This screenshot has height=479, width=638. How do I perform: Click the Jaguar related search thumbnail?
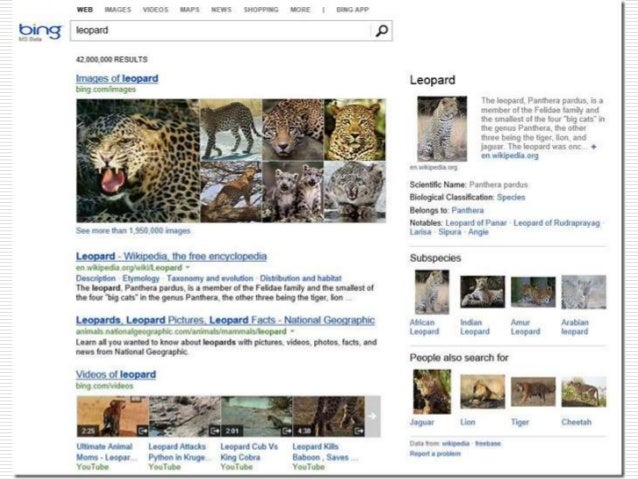point(432,392)
